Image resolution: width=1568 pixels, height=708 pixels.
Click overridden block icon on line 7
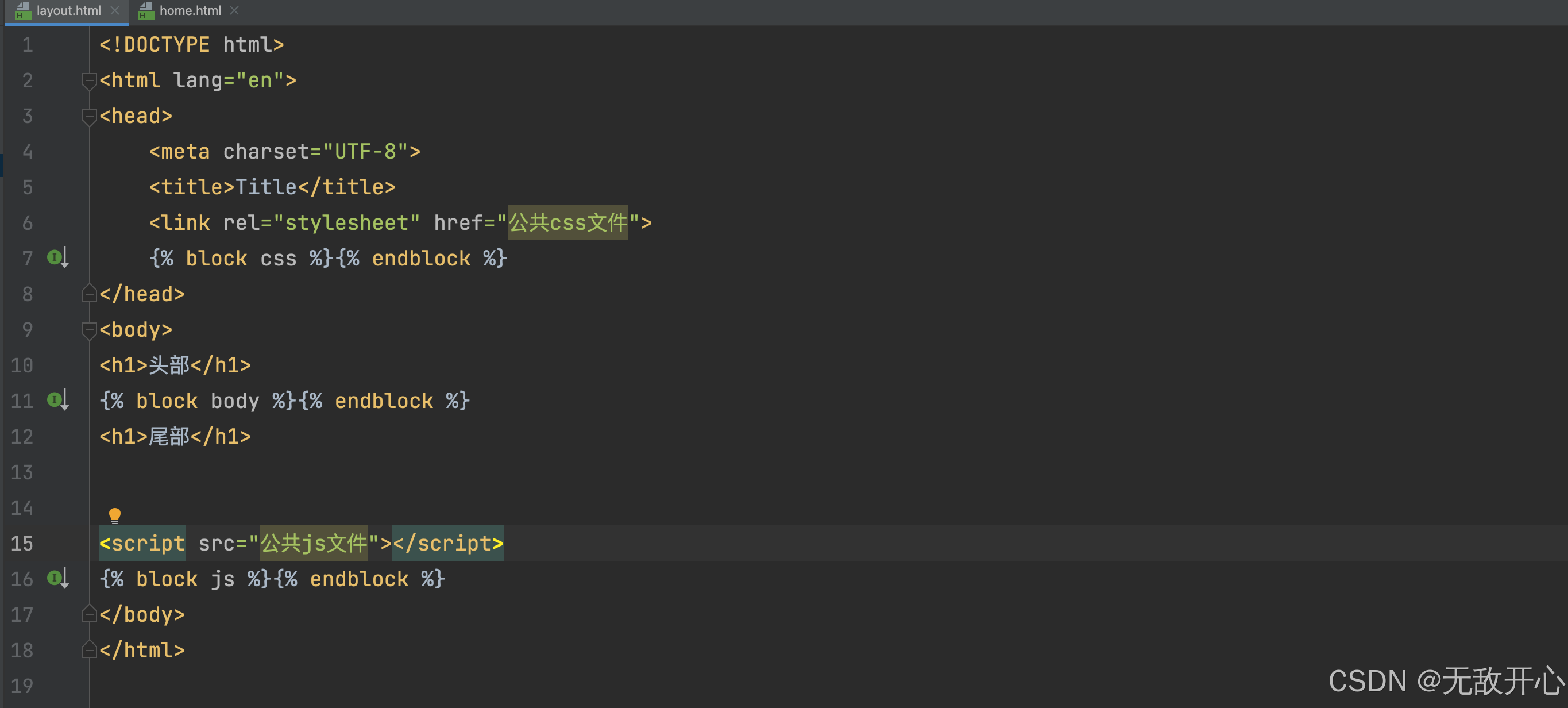click(58, 258)
